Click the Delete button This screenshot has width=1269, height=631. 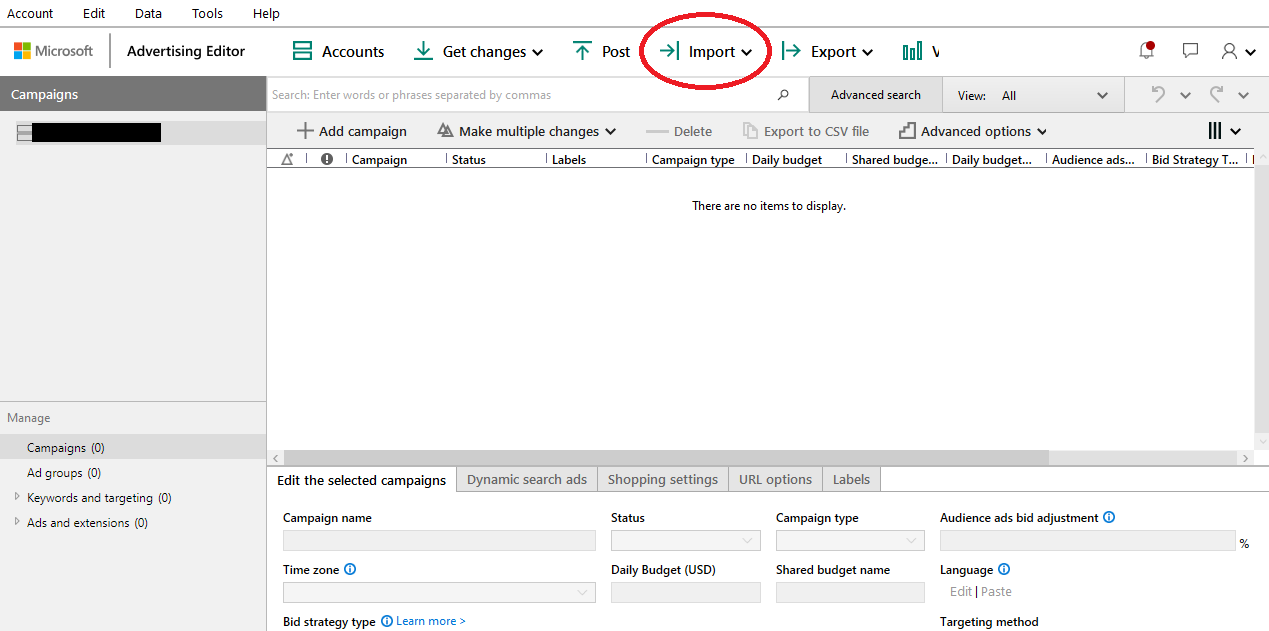[679, 131]
